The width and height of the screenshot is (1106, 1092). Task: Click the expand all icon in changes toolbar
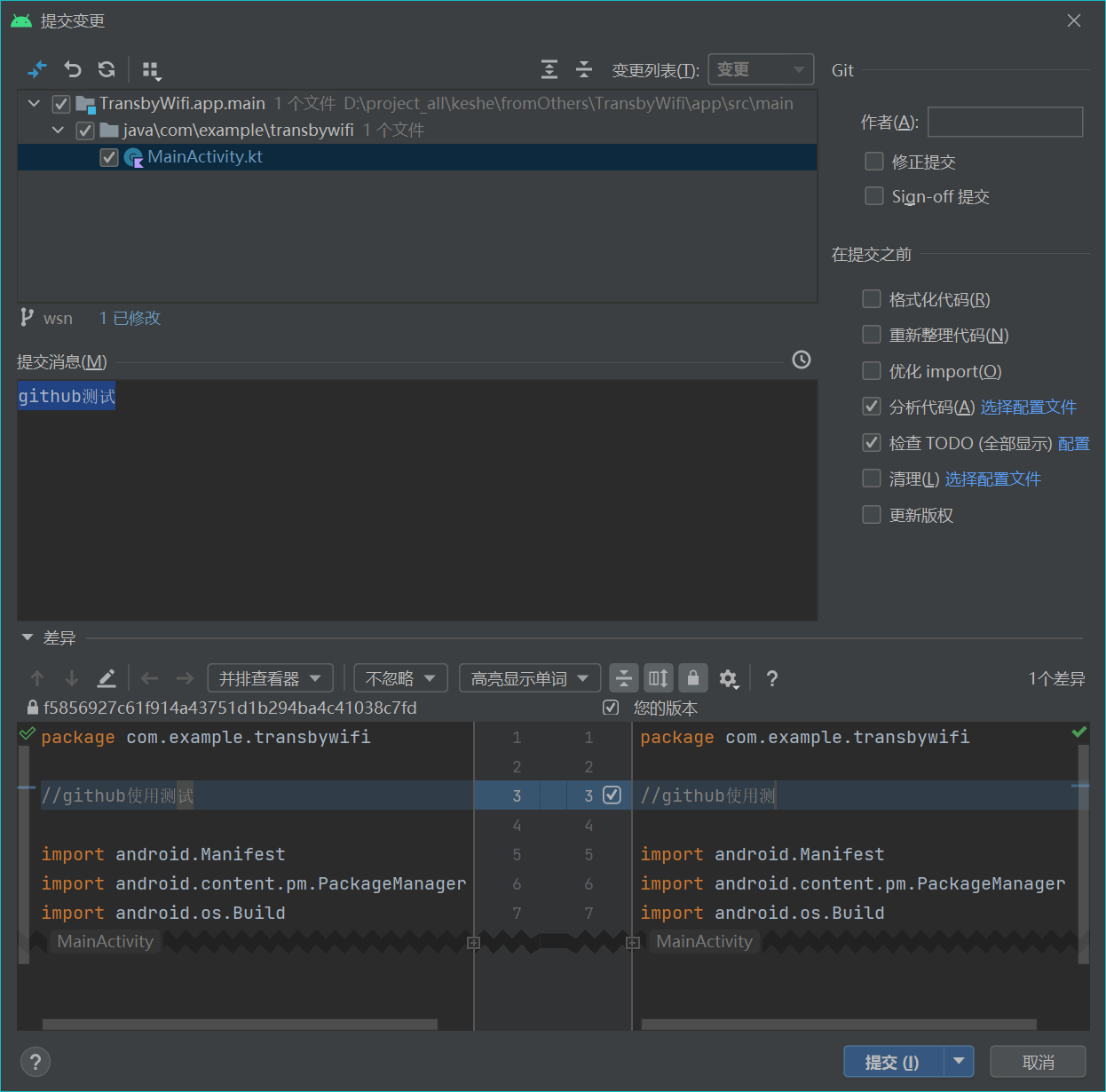tap(549, 69)
